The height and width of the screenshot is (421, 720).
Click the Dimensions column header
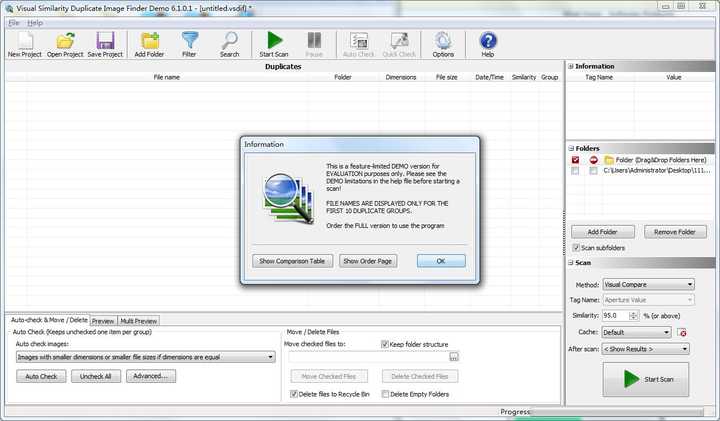pos(401,77)
